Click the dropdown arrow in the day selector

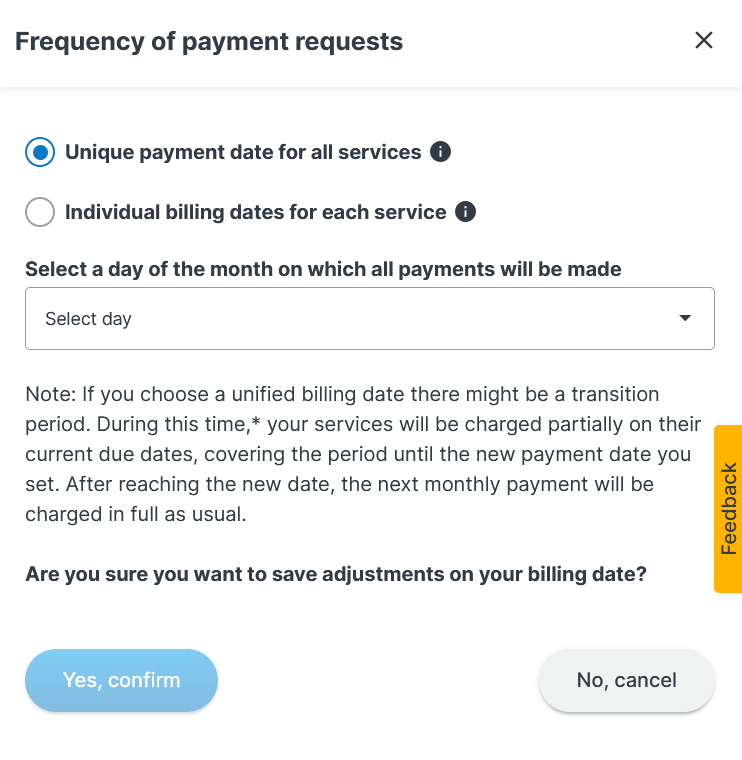click(685, 318)
